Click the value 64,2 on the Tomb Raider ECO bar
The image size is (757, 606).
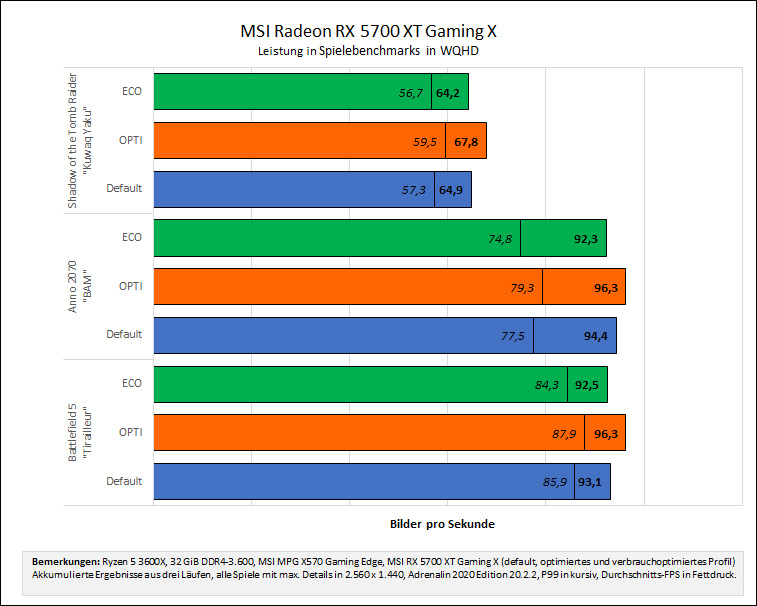pyautogui.click(x=448, y=93)
